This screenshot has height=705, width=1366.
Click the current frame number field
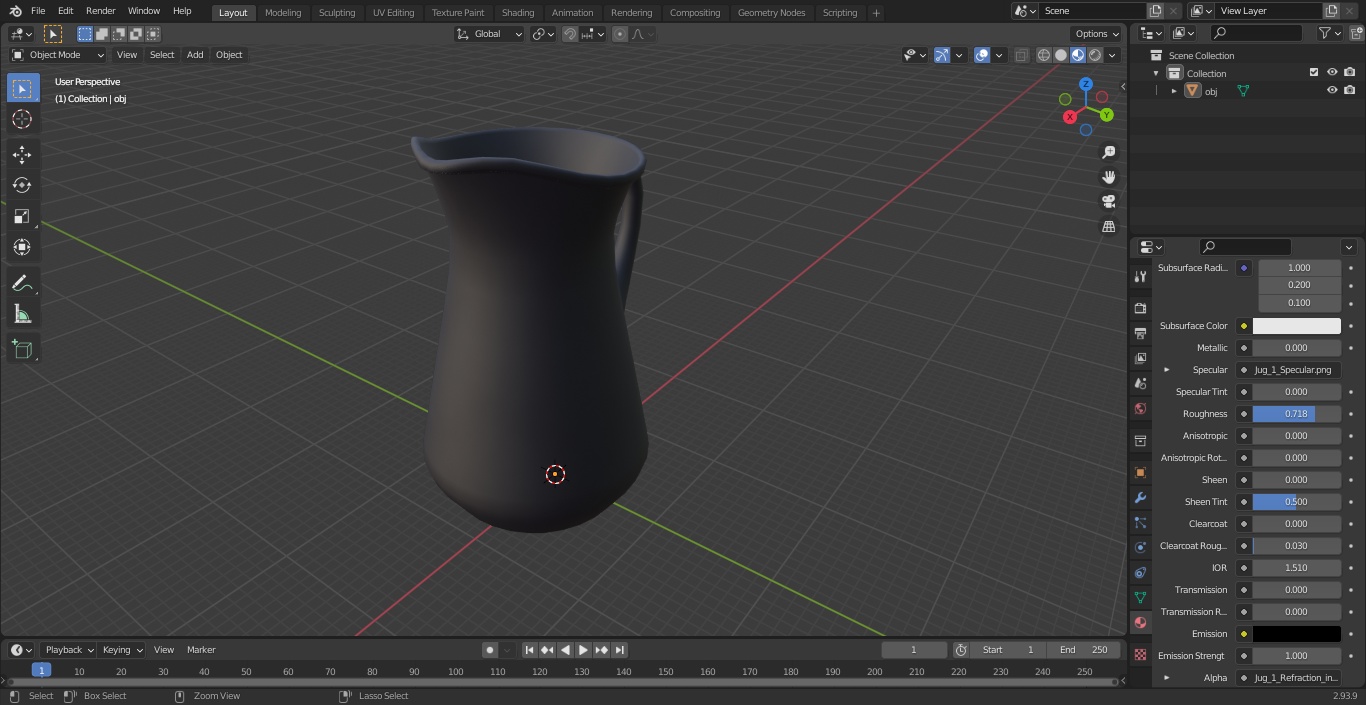[x=914, y=650]
